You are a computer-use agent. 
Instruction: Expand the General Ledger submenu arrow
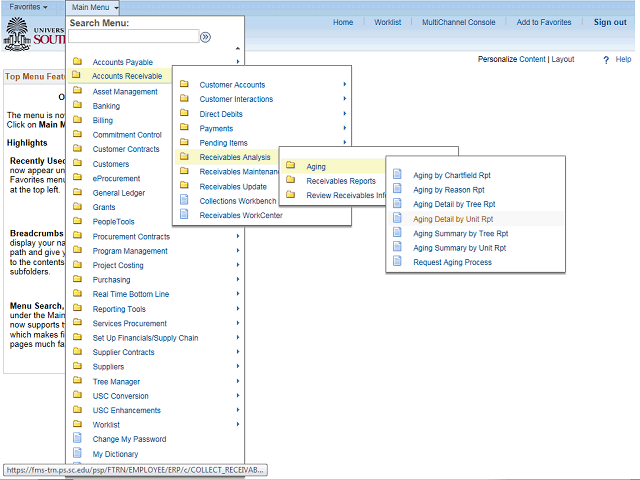tap(238, 193)
